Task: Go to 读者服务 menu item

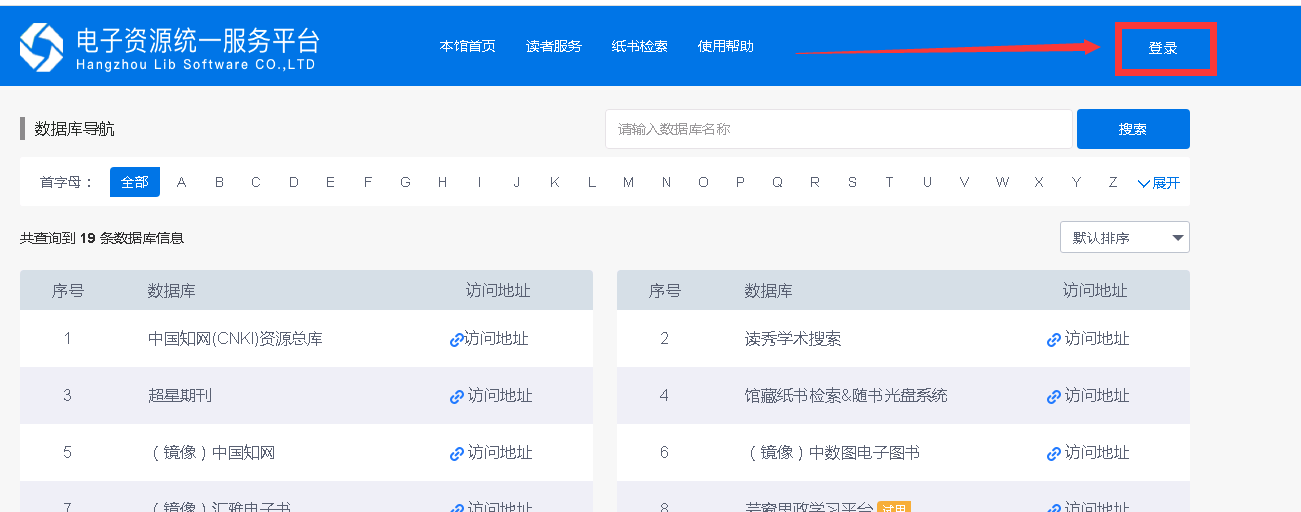Action: tap(553, 46)
